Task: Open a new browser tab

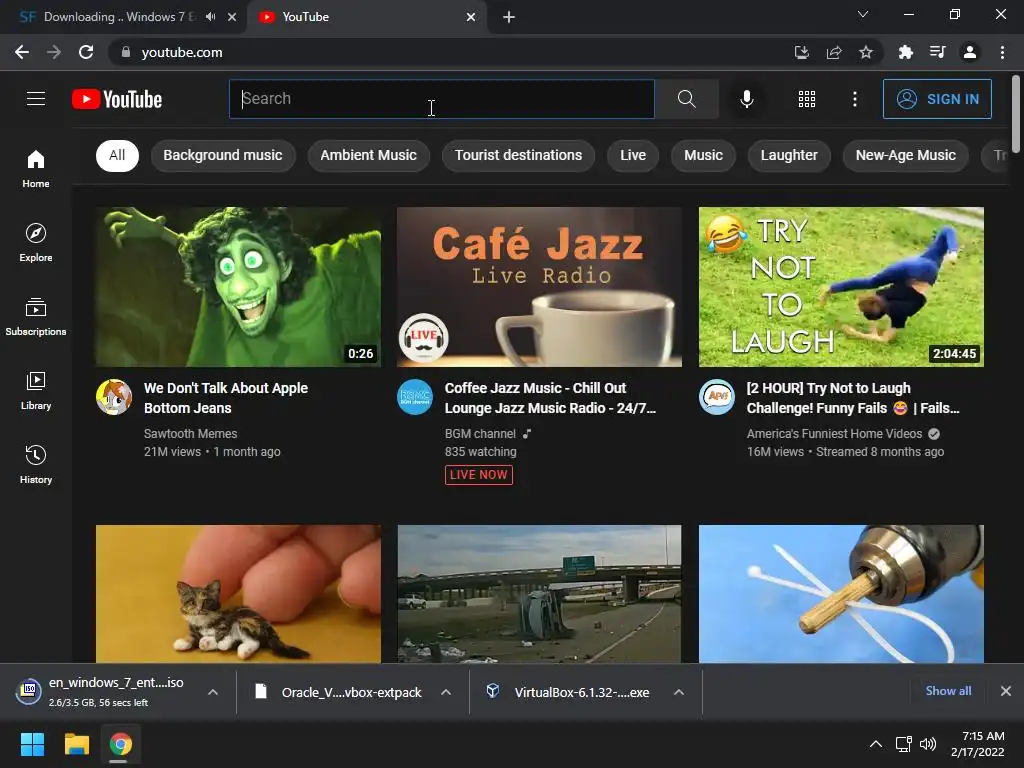Action: pos(509,17)
